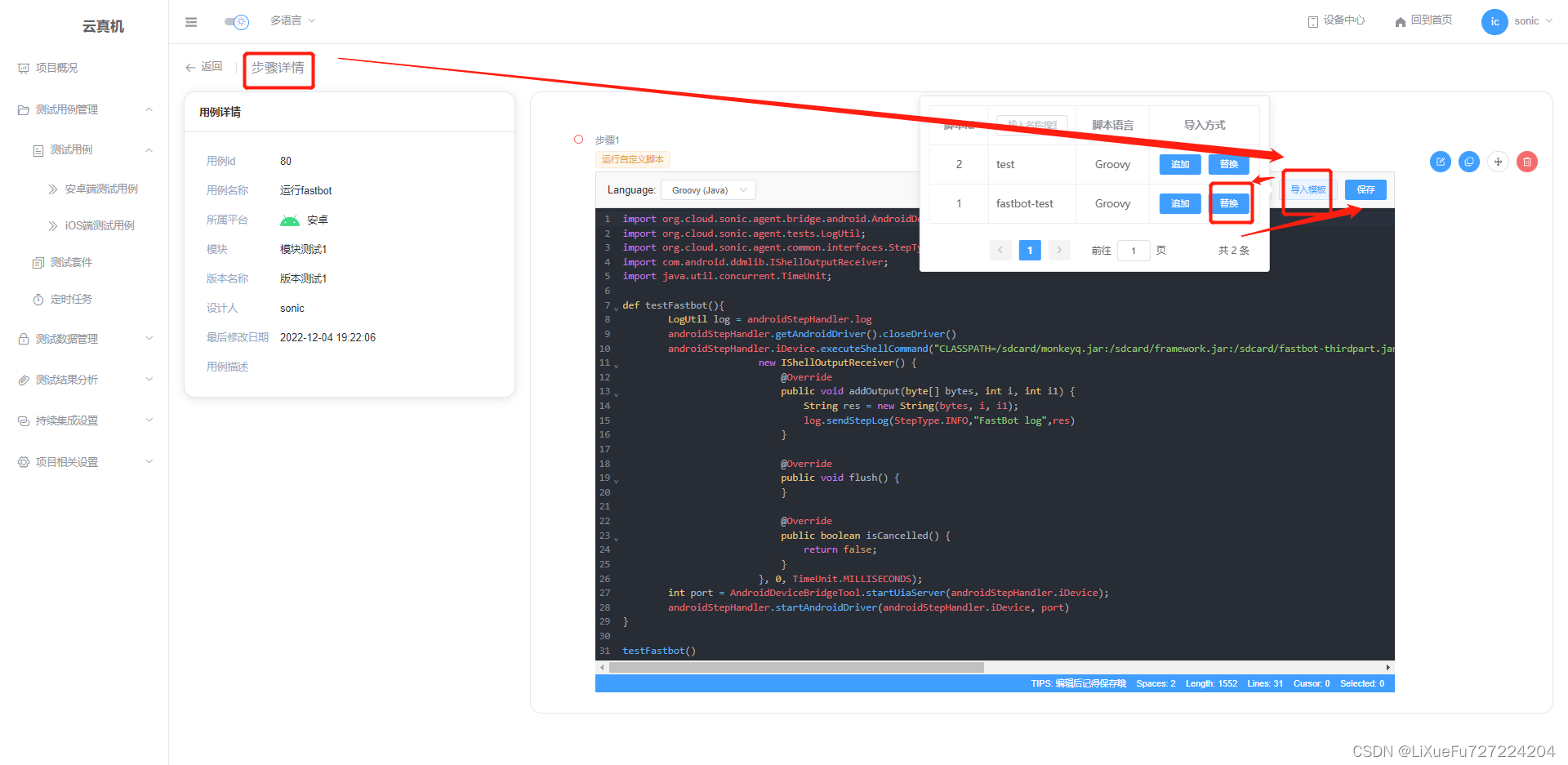Open the sonic user account menu
Image resolution: width=1568 pixels, height=765 pixels.
[1533, 21]
